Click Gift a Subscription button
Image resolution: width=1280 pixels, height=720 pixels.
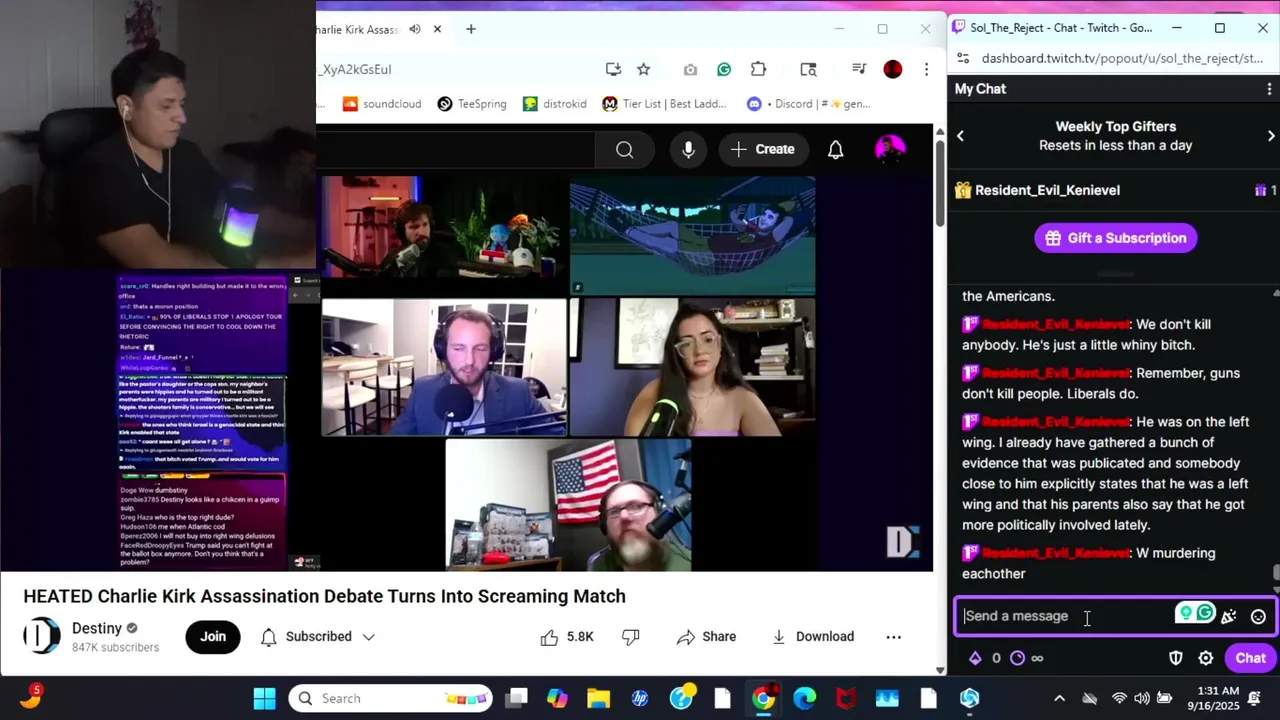[1116, 238]
